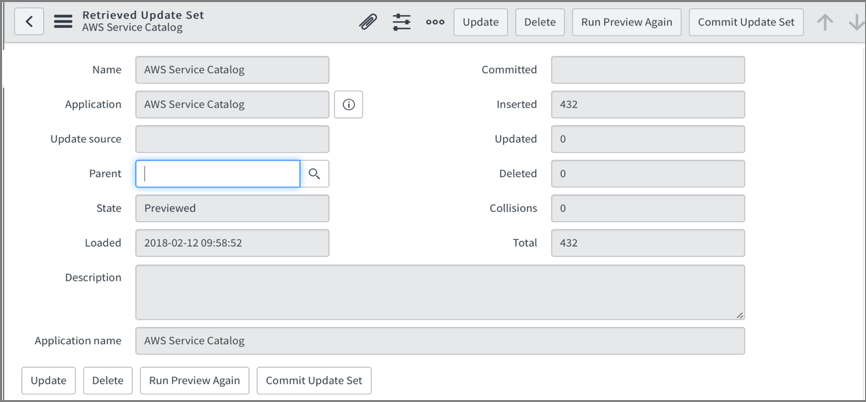Go to next record with down arrow
Image resolution: width=866 pixels, height=402 pixels.
[x=856, y=22]
